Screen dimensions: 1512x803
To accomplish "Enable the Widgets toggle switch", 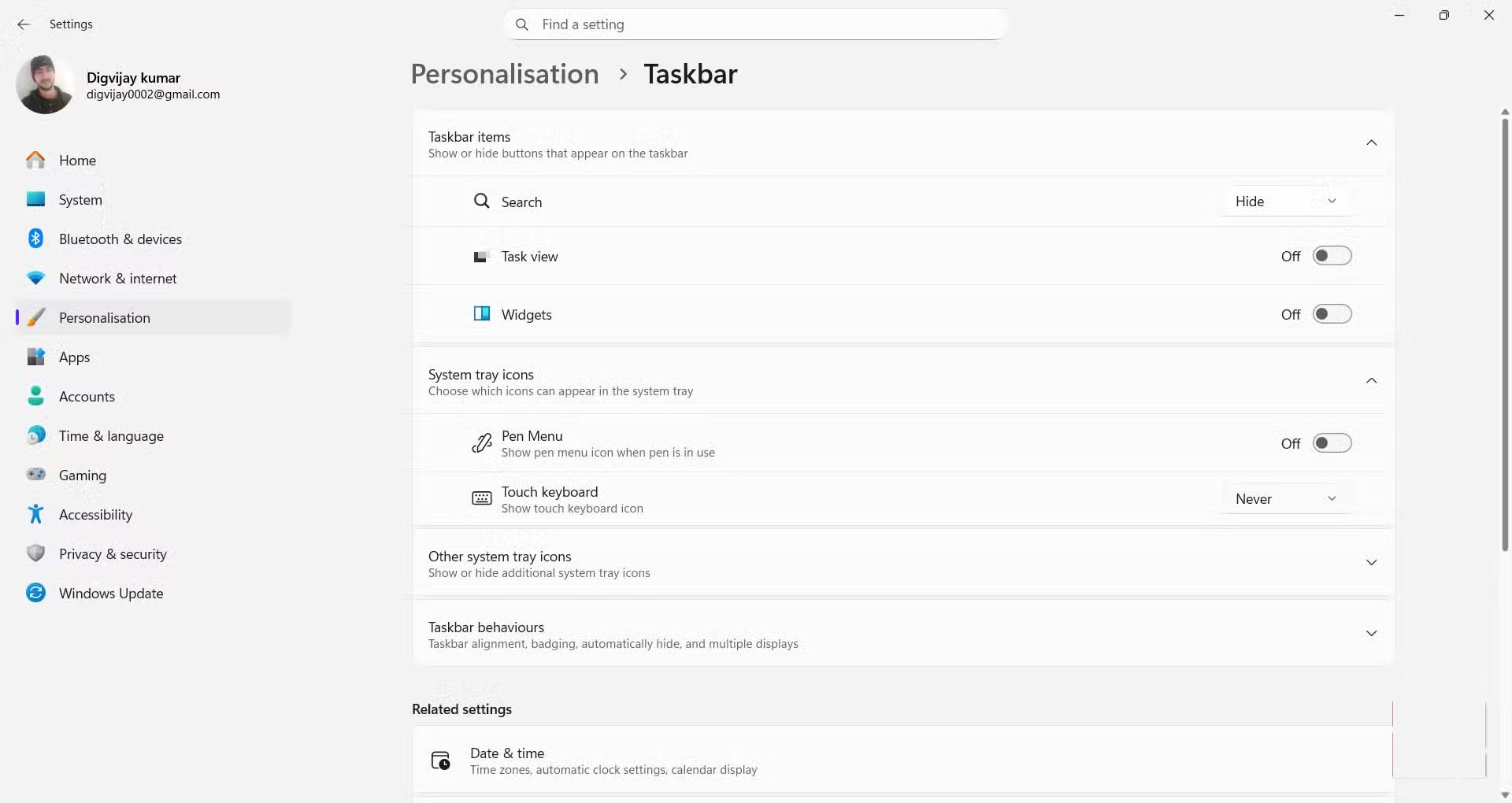I will coord(1332,314).
